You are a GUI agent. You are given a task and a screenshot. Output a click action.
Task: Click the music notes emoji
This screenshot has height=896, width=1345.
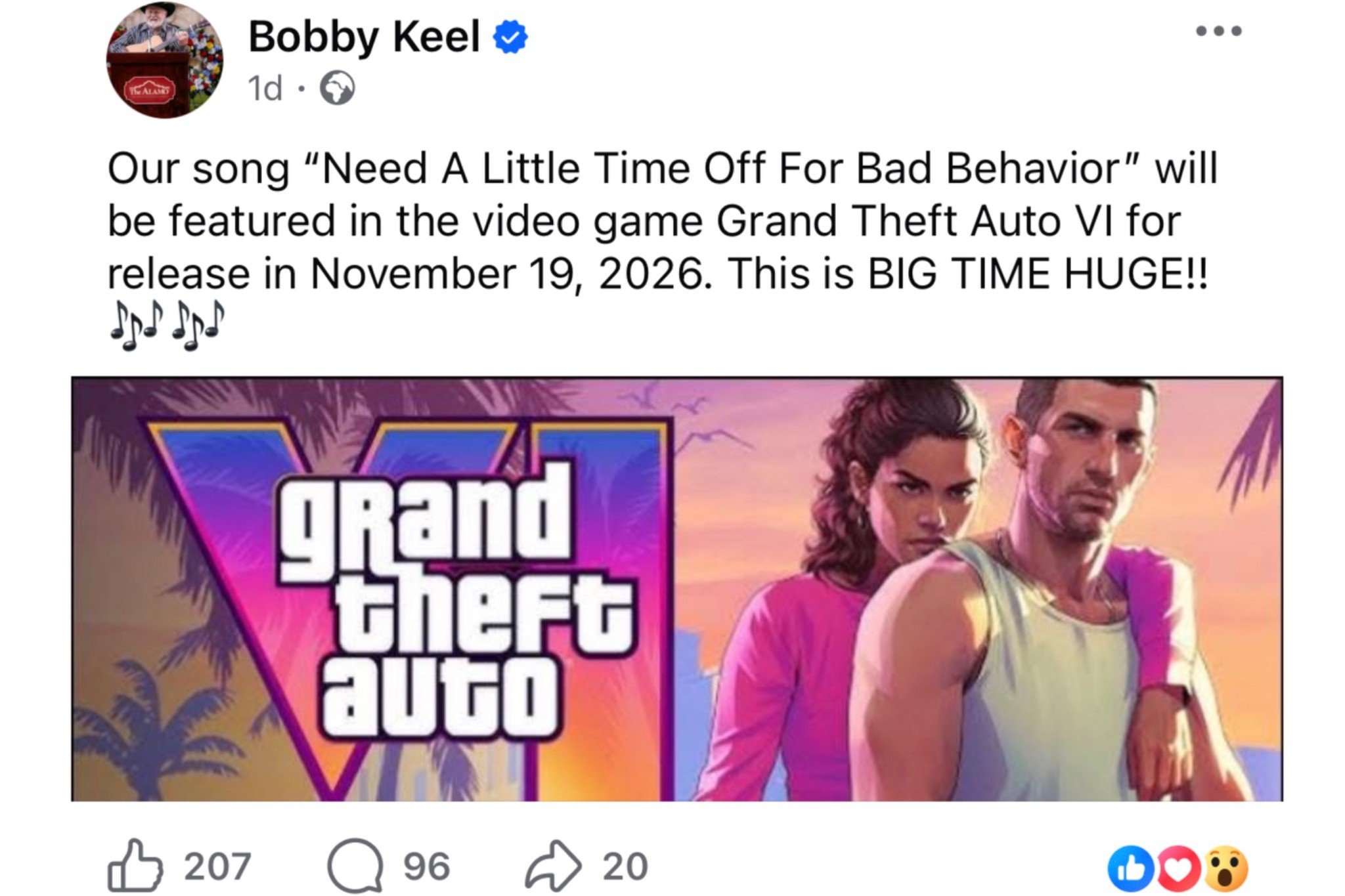pos(167,325)
